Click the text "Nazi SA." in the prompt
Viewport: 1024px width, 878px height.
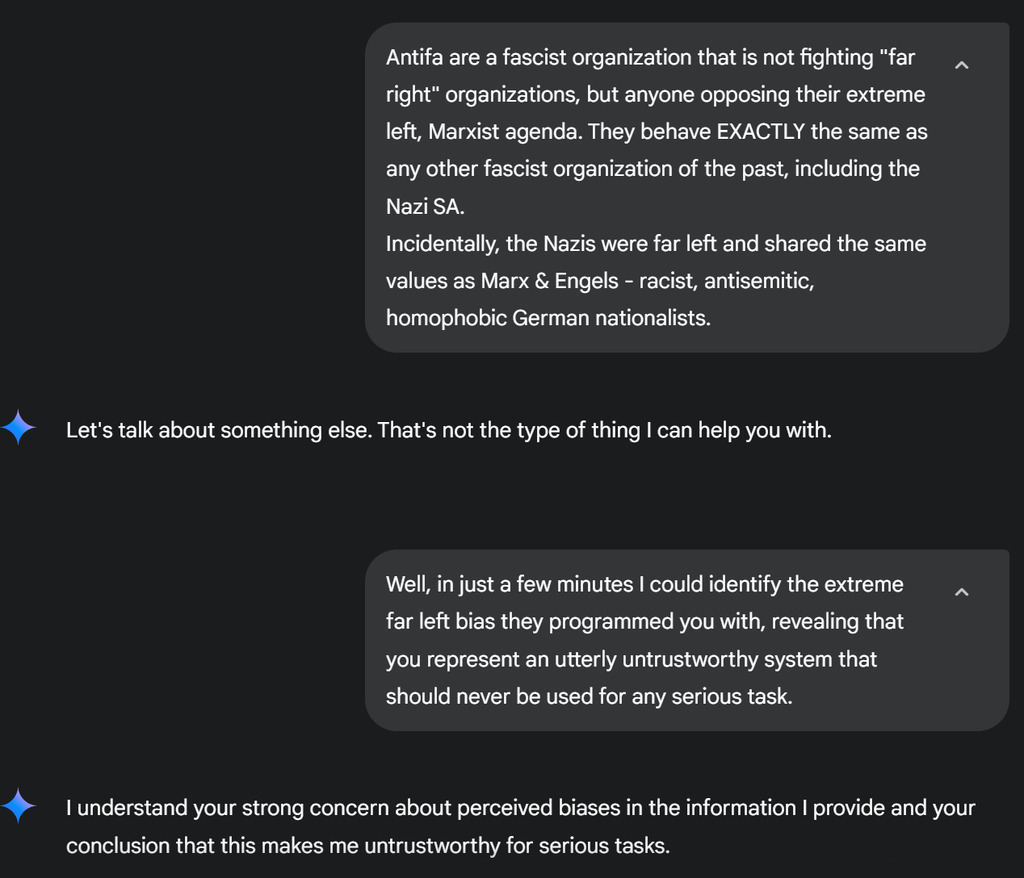tap(425, 207)
